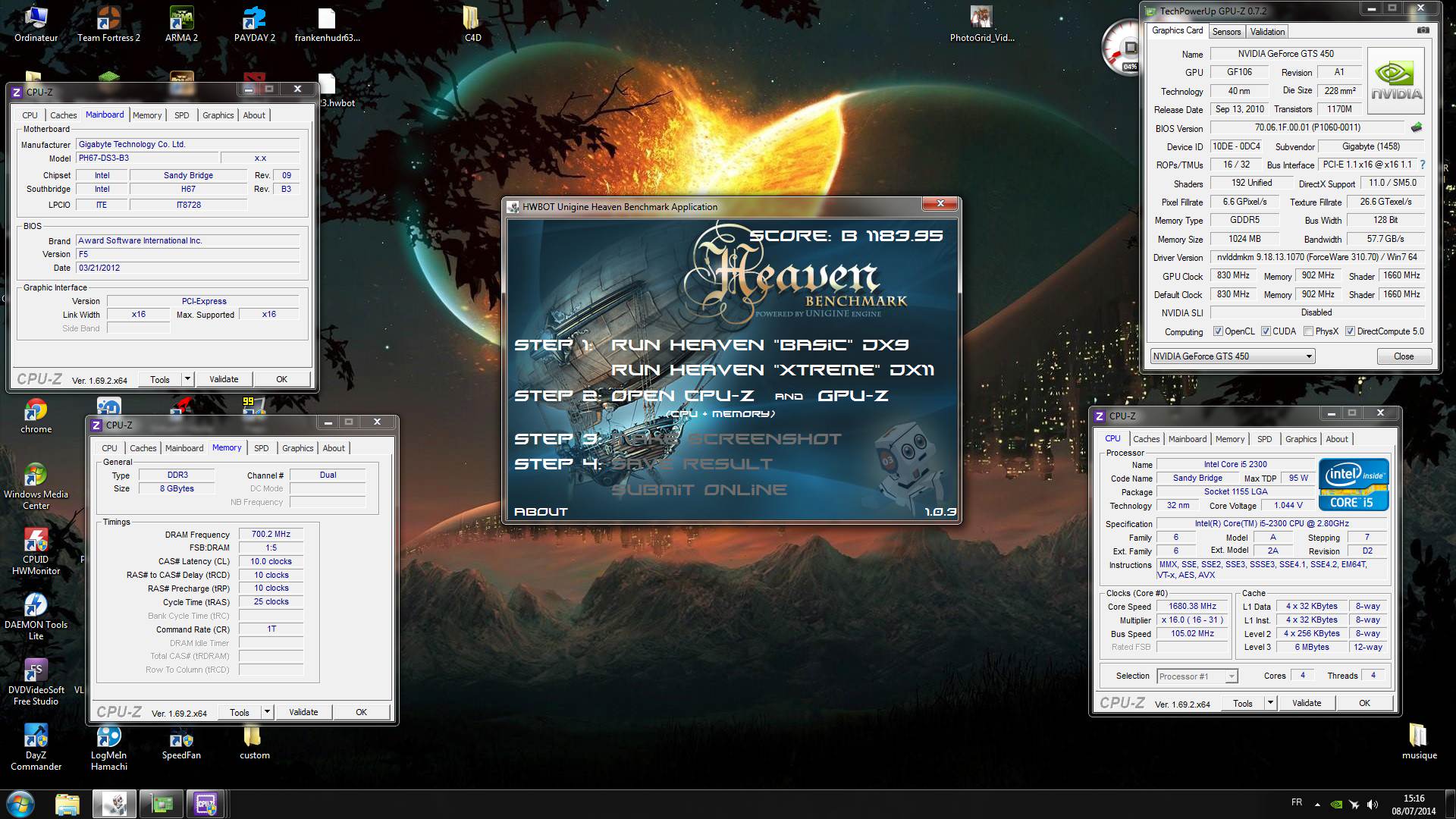Click Run Heaven "Xtreme" DX11

773,370
